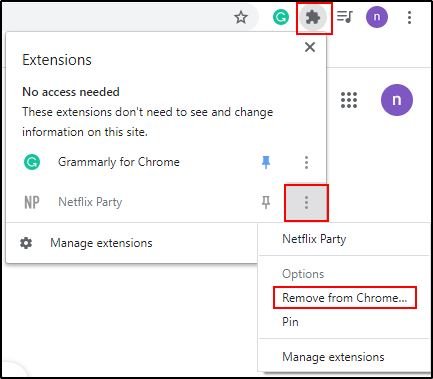
Task: Choose Remove from Chrome... menu item
Action: 345,298
